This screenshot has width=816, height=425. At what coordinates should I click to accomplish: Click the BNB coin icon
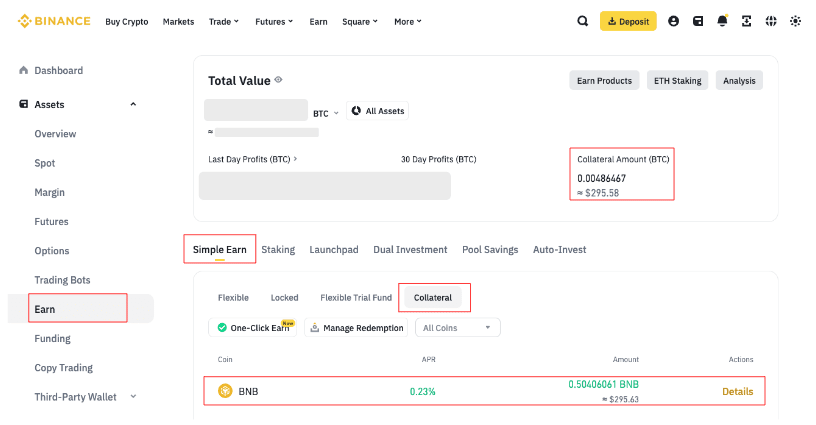click(225, 391)
